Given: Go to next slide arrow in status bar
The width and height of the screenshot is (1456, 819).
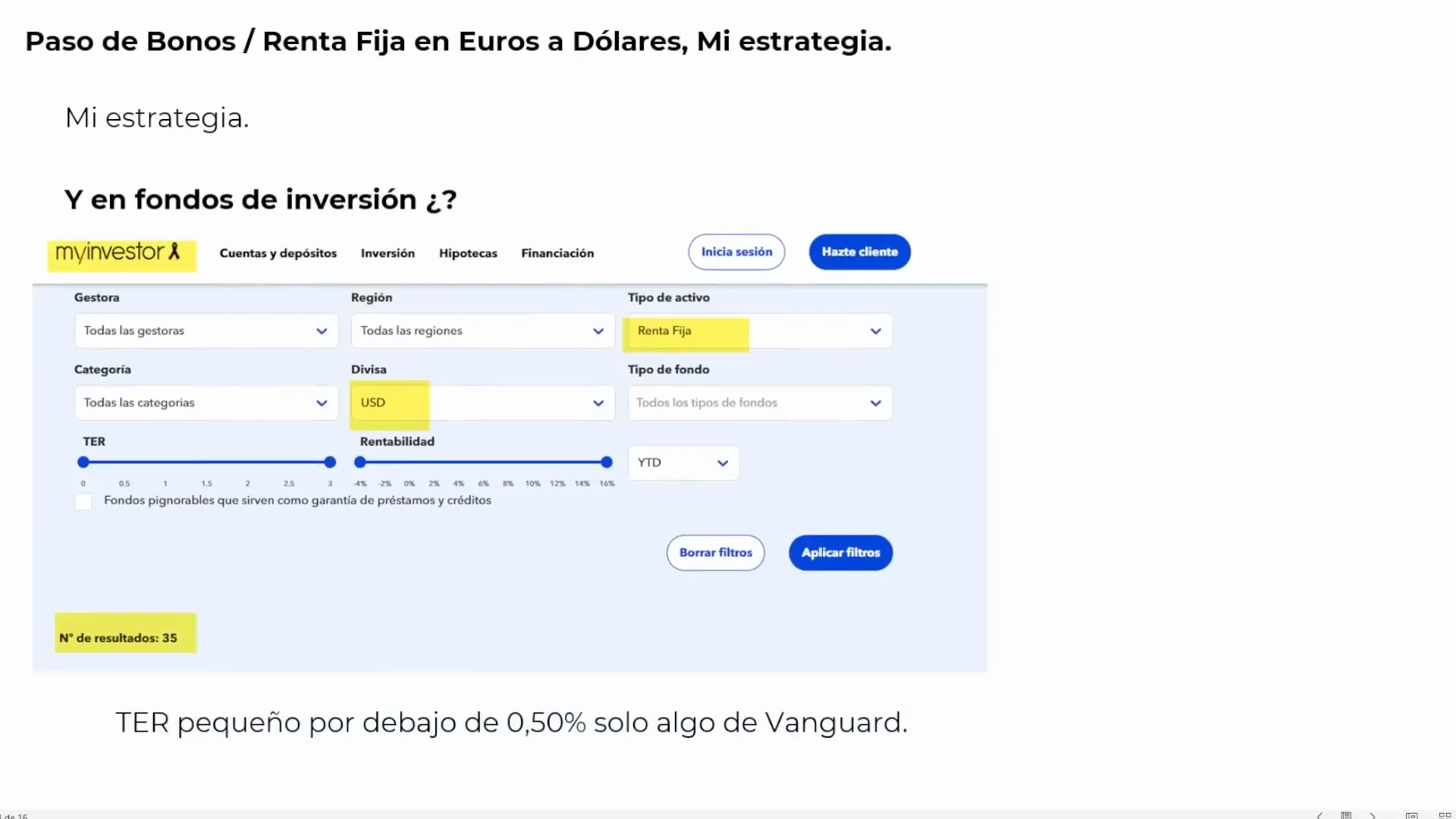Looking at the screenshot, I should [x=1373, y=815].
